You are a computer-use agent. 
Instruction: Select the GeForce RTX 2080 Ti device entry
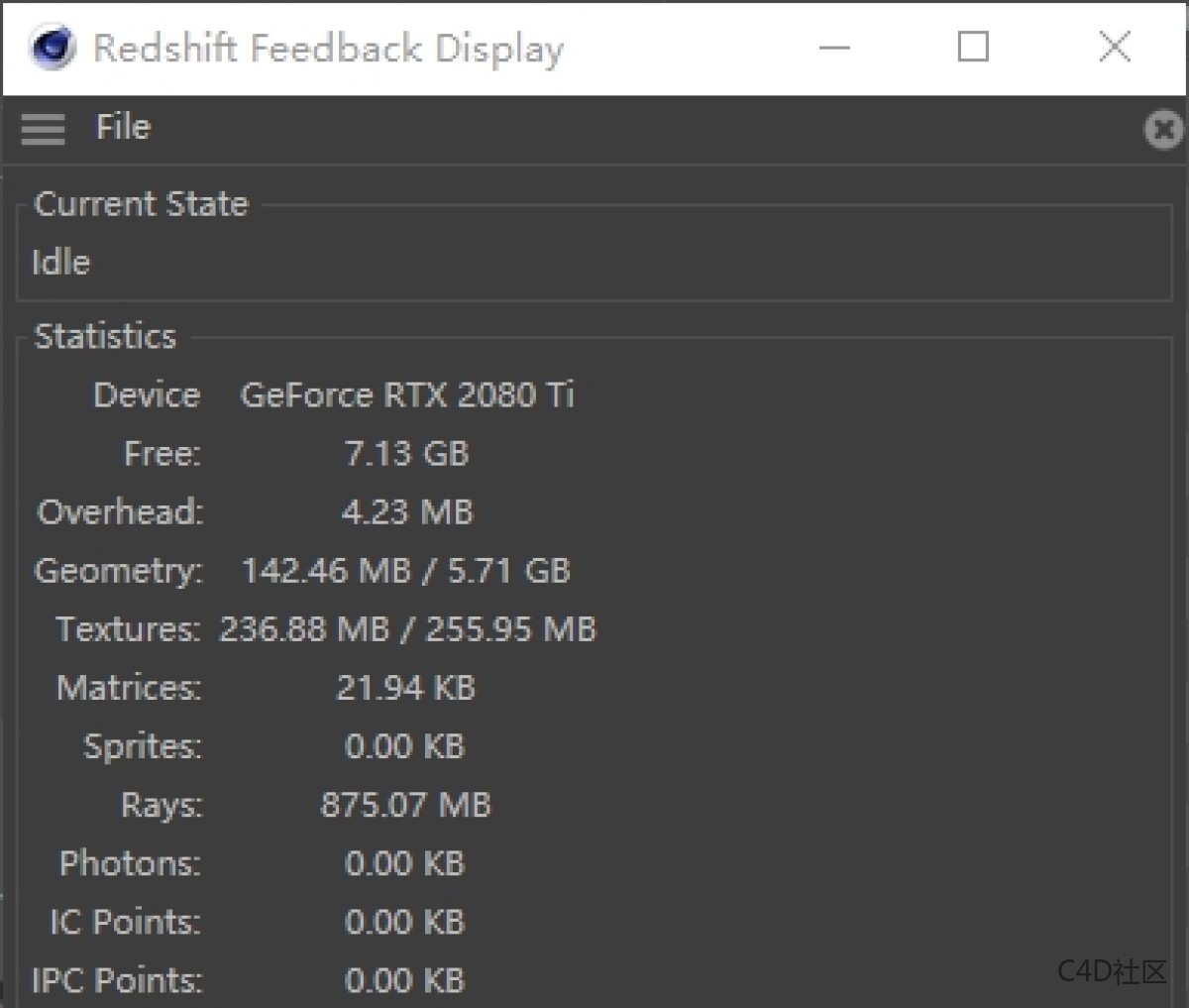point(409,394)
